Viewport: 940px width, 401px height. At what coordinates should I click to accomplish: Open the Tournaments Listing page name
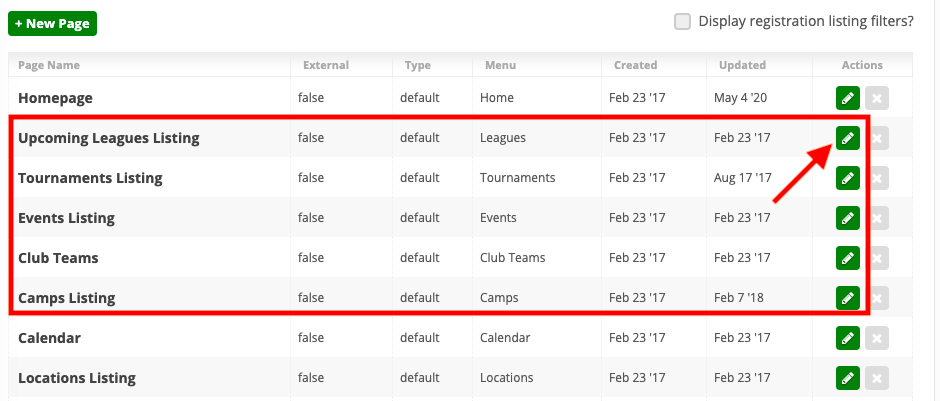[x=90, y=178]
